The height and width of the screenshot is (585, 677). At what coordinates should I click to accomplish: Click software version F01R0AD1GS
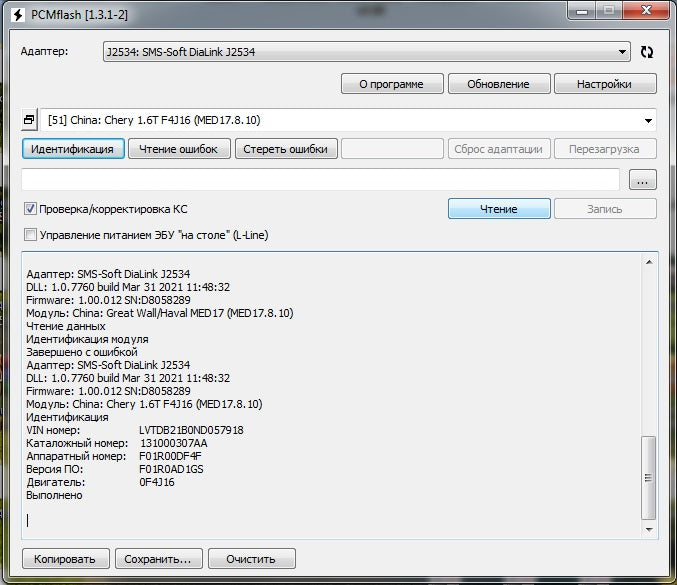pos(171,469)
